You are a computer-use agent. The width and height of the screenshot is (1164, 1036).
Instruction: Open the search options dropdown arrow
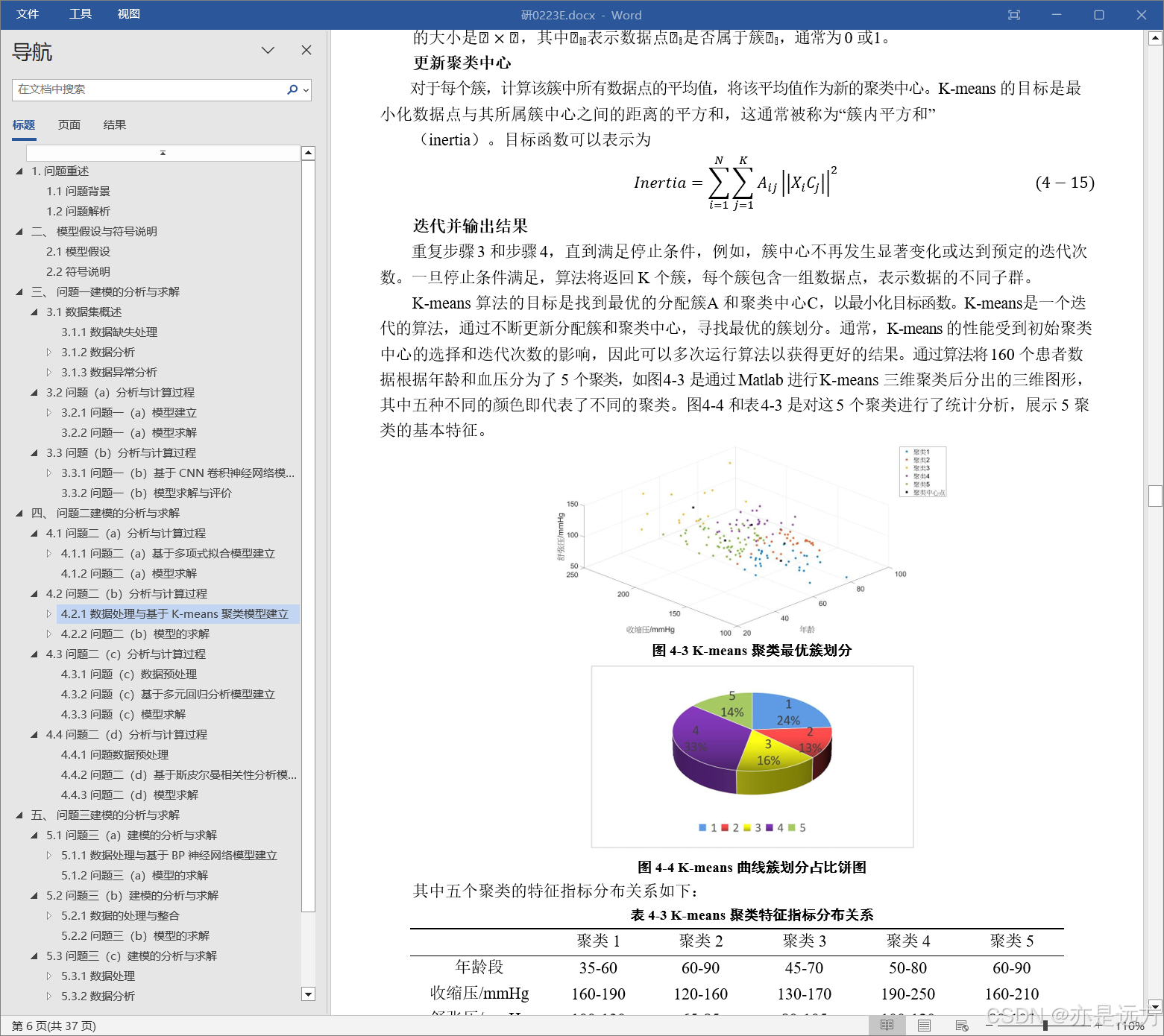point(306,90)
